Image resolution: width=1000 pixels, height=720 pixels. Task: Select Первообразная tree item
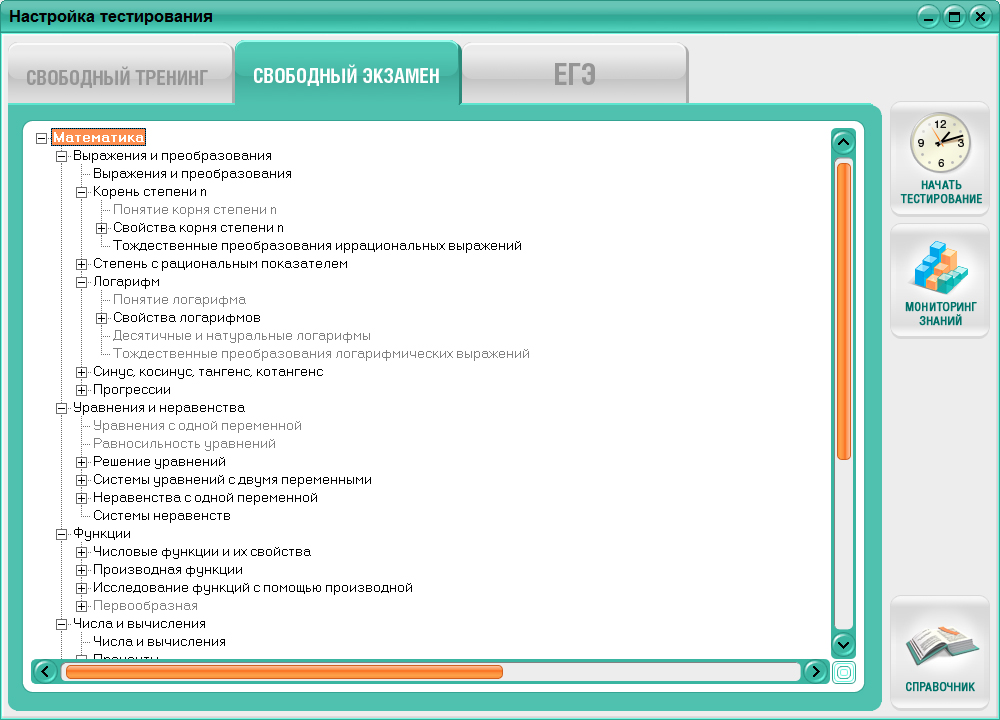tap(145, 605)
